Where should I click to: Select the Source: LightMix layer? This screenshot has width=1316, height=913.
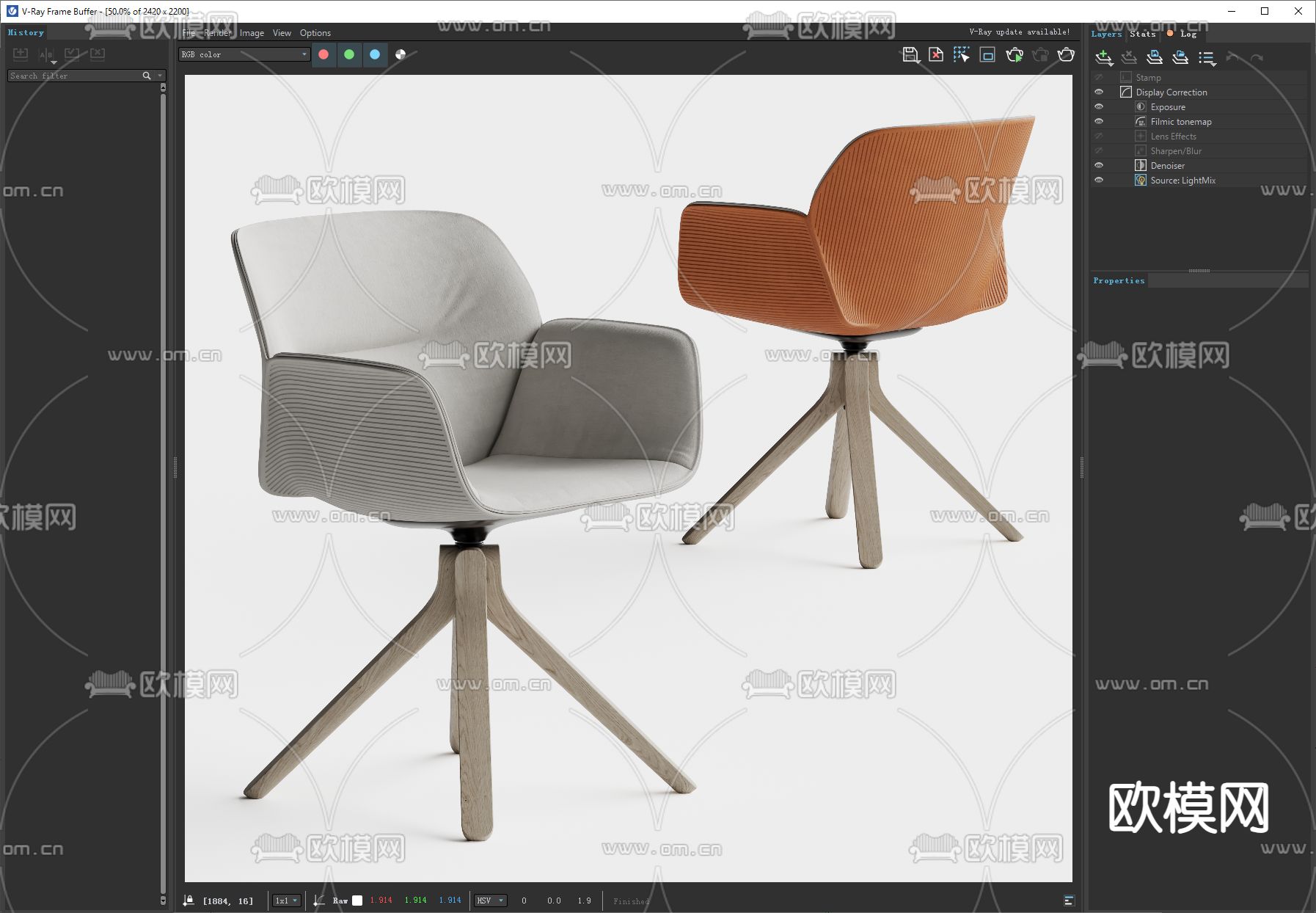[x=1182, y=180]
